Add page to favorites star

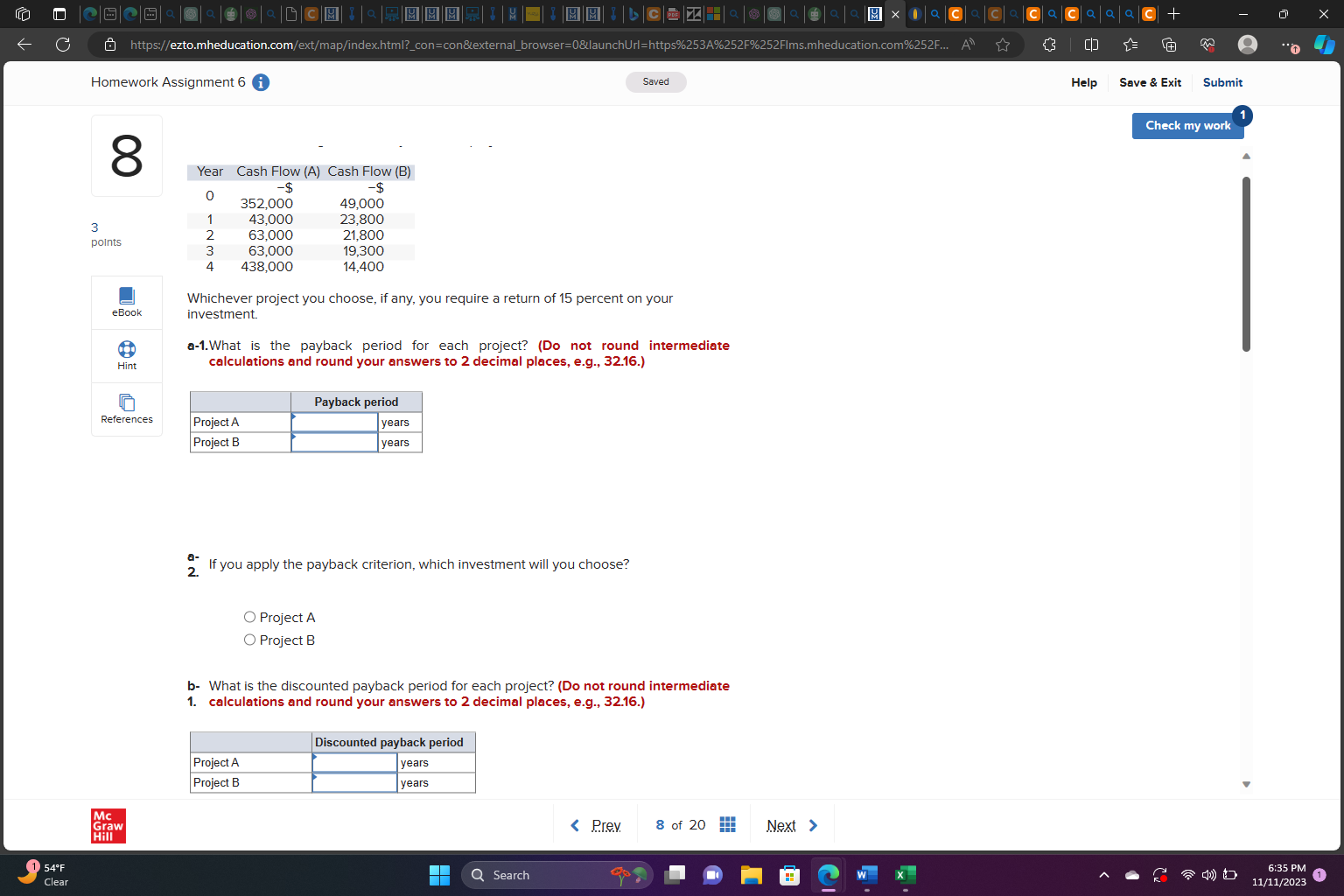click(1003, 45)
